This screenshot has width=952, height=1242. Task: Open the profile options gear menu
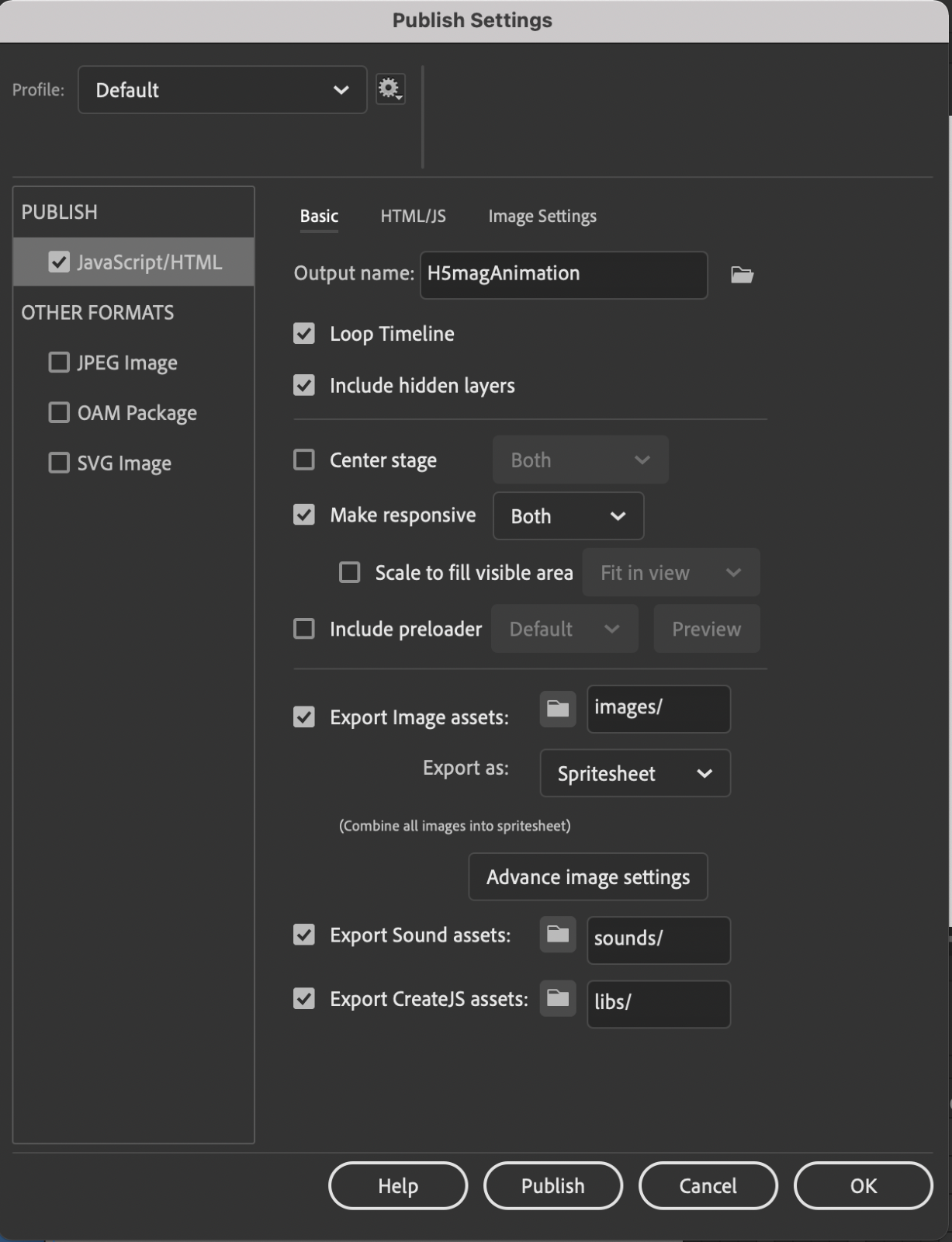pyautogui.click(x=389, y=89)
